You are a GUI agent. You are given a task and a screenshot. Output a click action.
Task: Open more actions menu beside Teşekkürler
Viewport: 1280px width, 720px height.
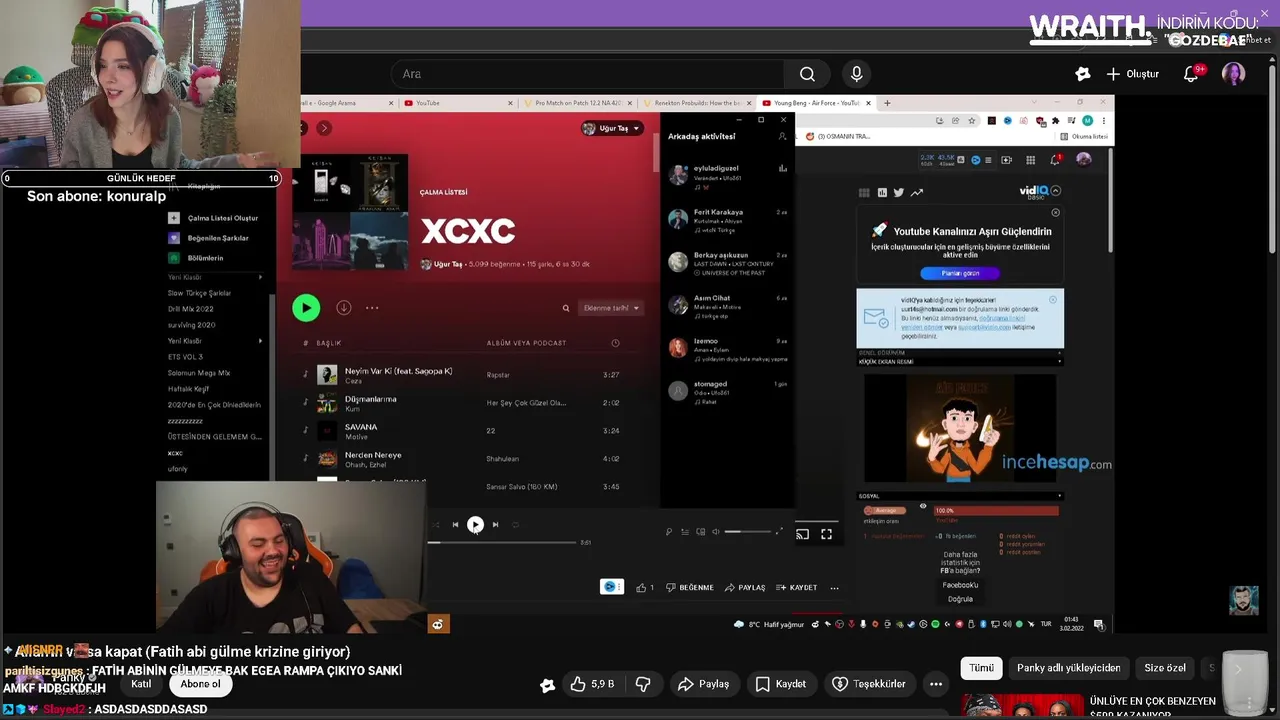(x=936, y=684)
